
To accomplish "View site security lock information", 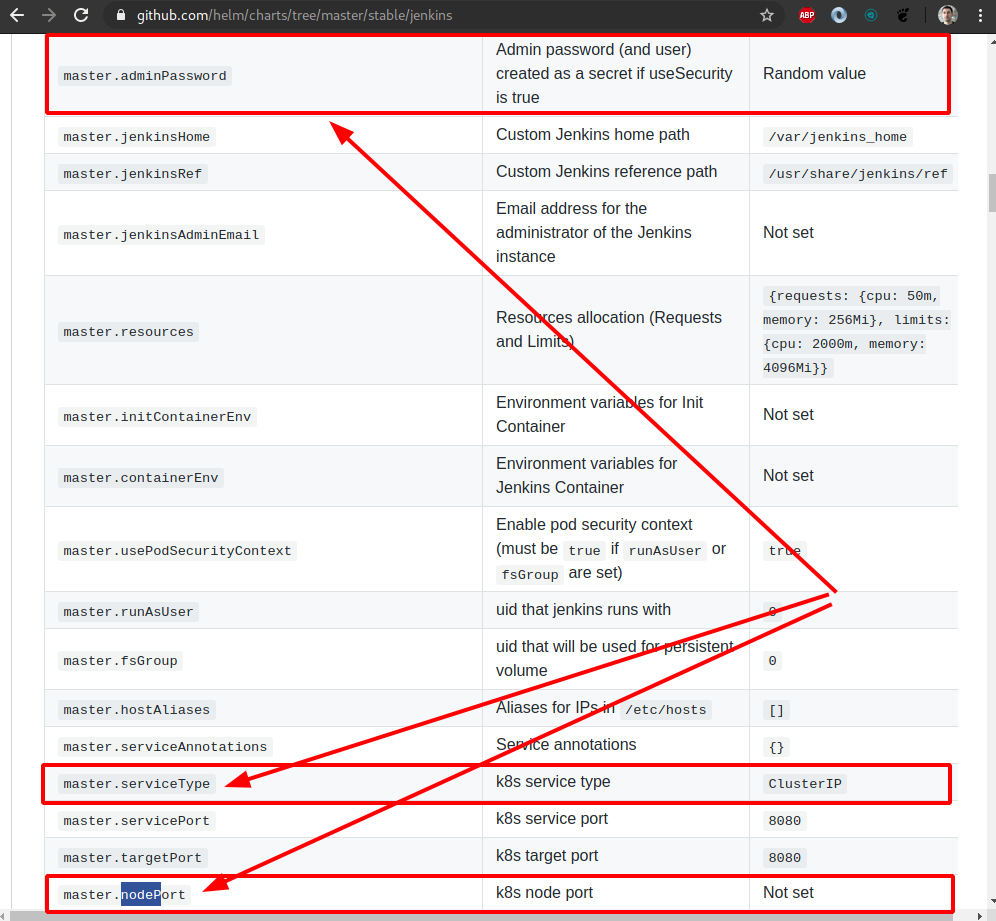I will point(121,15).
